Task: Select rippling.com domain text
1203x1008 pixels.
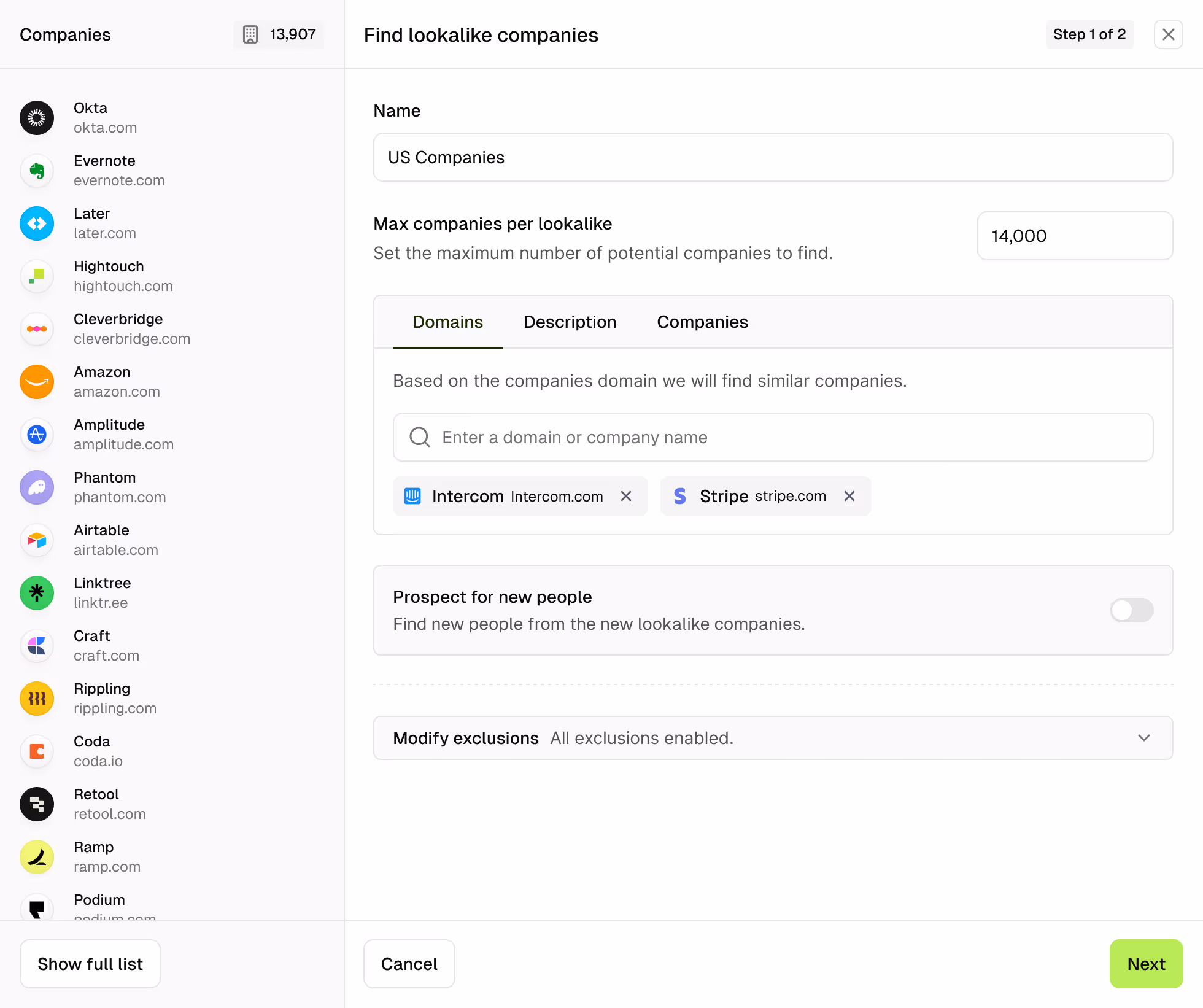Action: 115,708
